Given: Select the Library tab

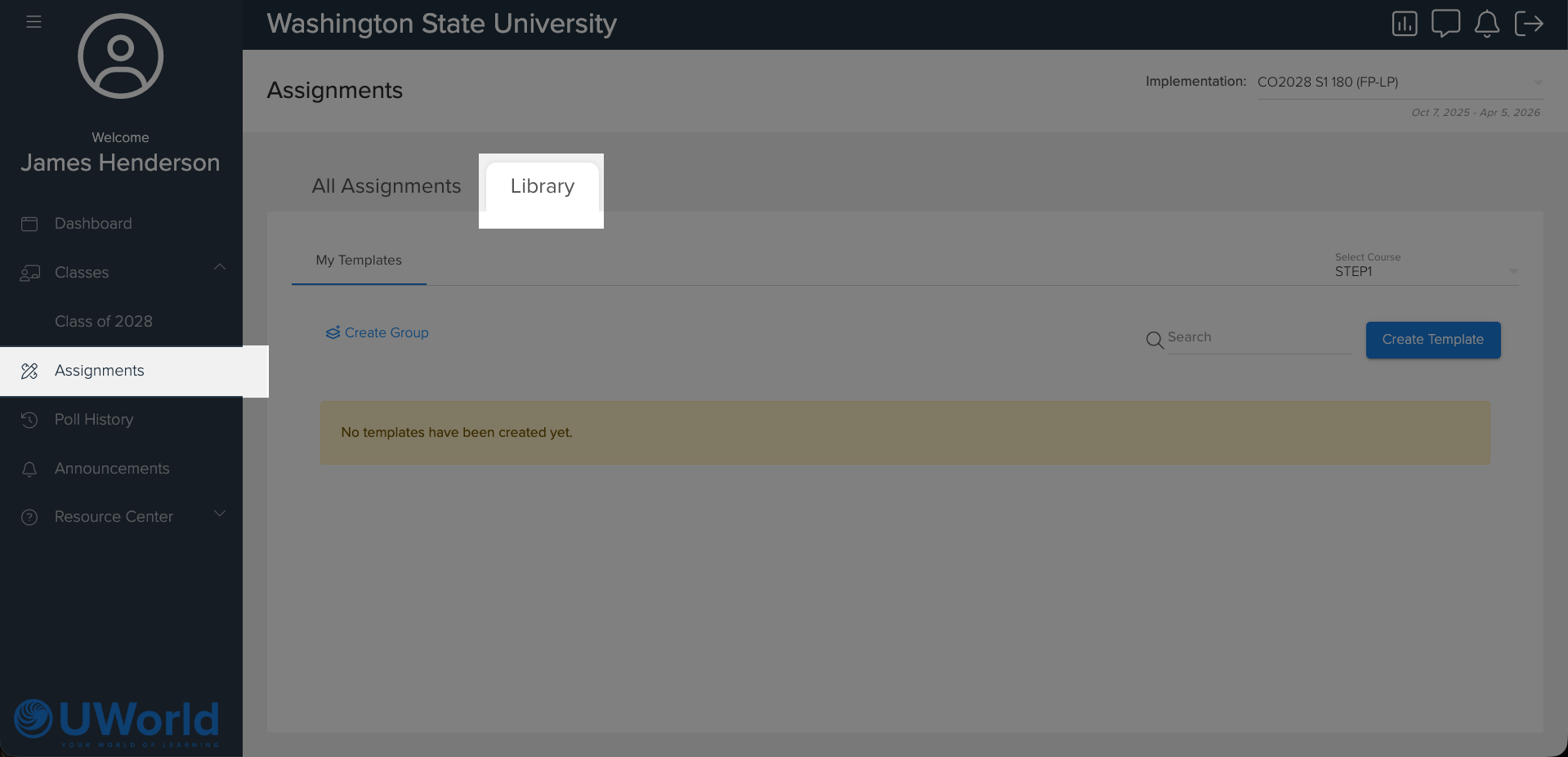Looking at the screenshot, I should (543, 186).
